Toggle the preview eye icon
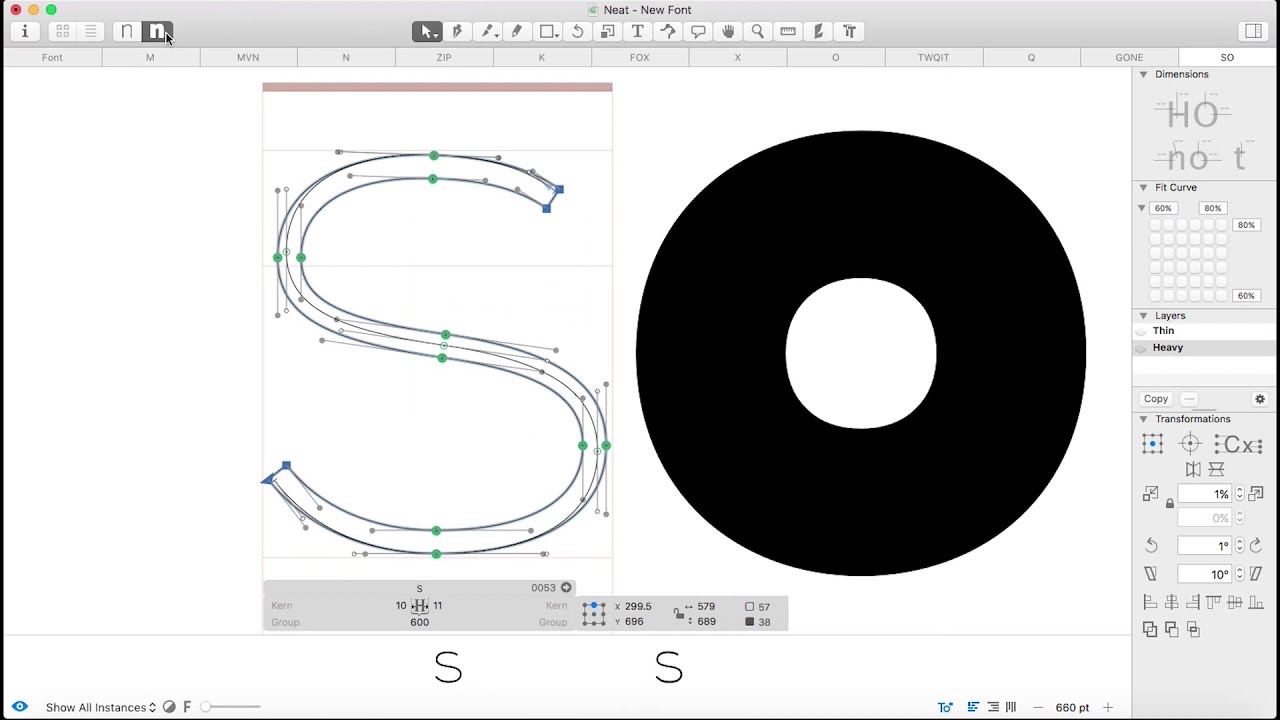 [x=19, y=707]
